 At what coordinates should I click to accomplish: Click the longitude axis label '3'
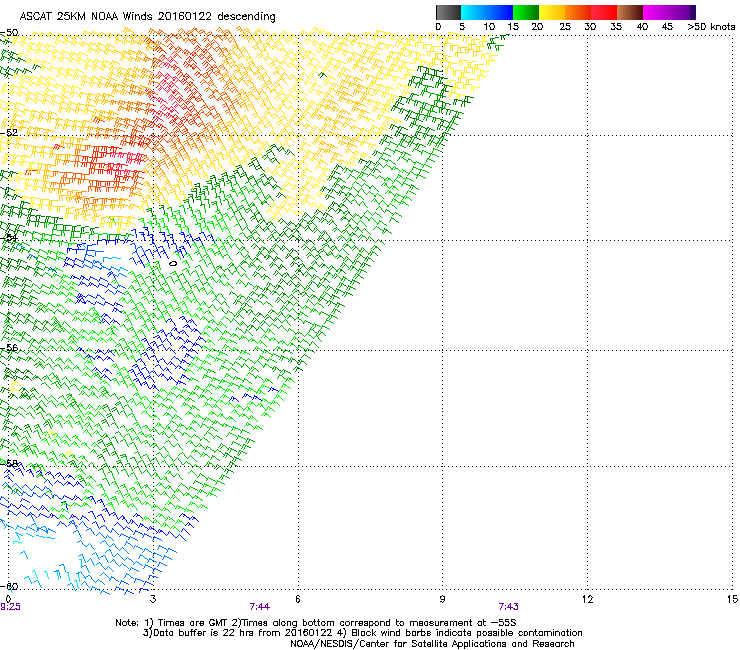click(x=153, y=599)
